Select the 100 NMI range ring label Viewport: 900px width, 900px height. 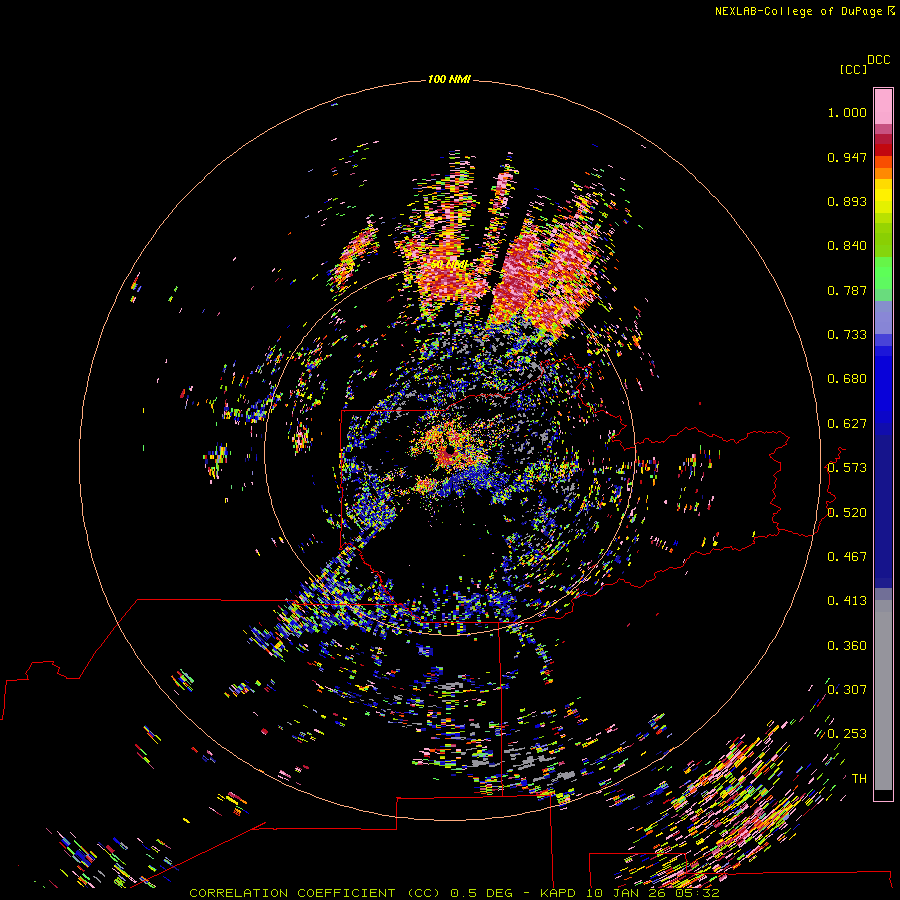tap(449, 79)
